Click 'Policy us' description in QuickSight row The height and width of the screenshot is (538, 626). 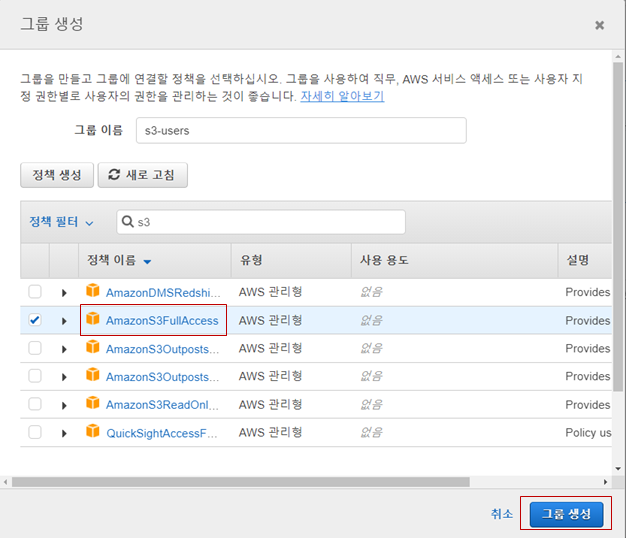(x=588, y=433)
